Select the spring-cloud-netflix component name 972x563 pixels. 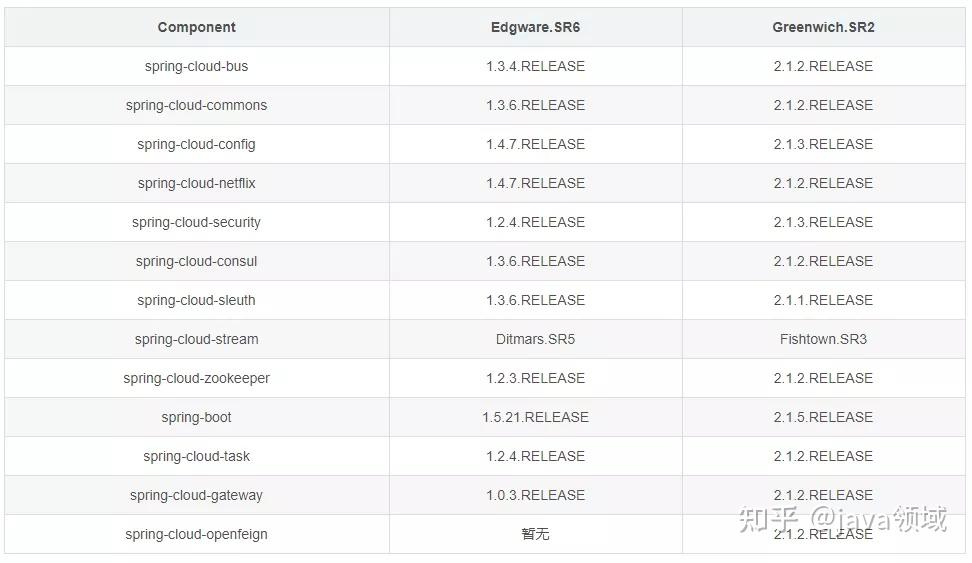click(196, 183)
